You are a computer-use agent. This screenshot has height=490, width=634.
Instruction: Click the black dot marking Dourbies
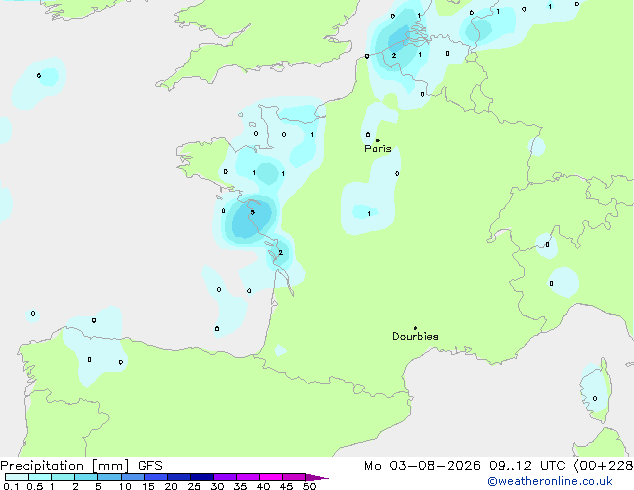(x=415, y=328)
